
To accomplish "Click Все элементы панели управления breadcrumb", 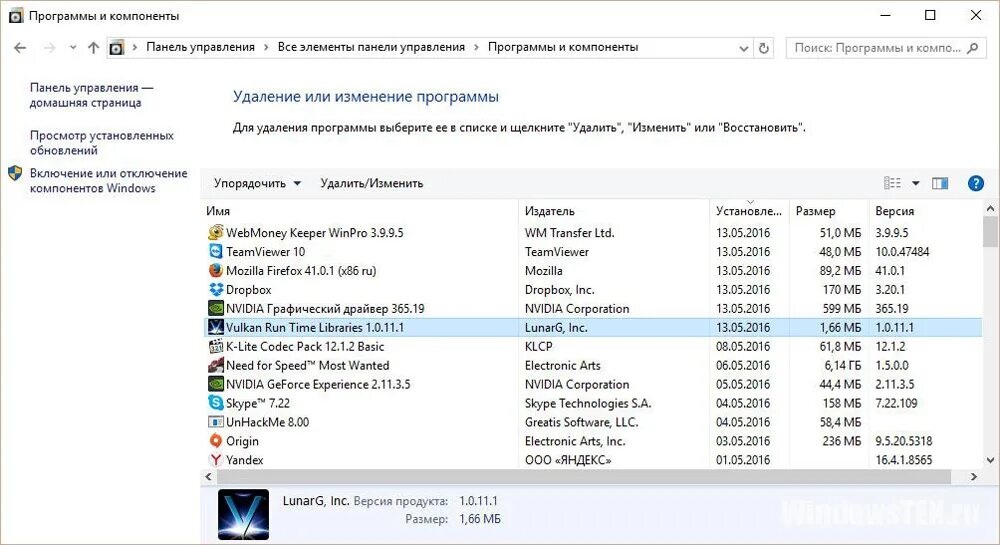I will [371, 47].
